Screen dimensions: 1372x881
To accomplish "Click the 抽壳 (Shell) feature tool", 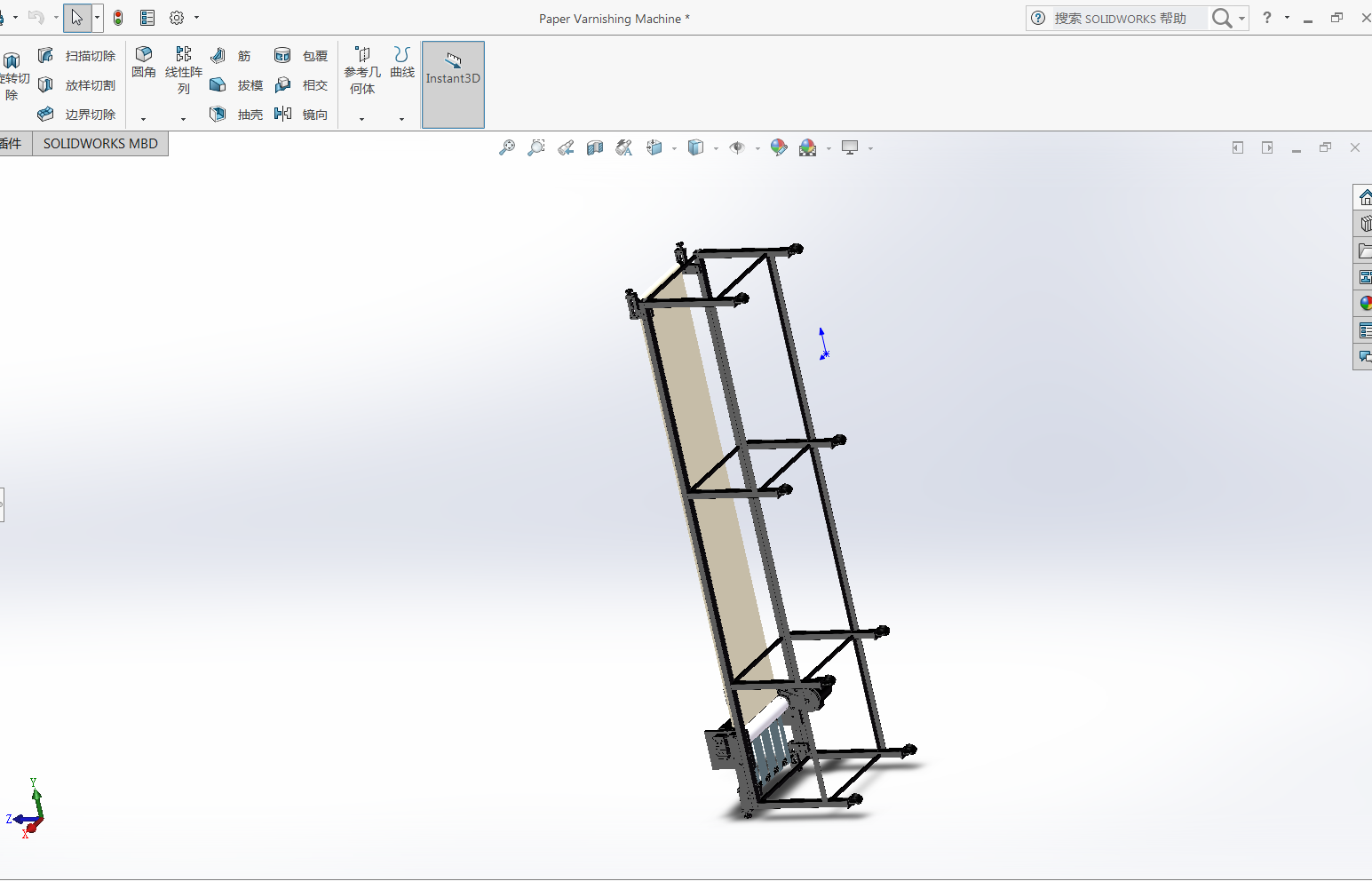I will tap(237, 115).
